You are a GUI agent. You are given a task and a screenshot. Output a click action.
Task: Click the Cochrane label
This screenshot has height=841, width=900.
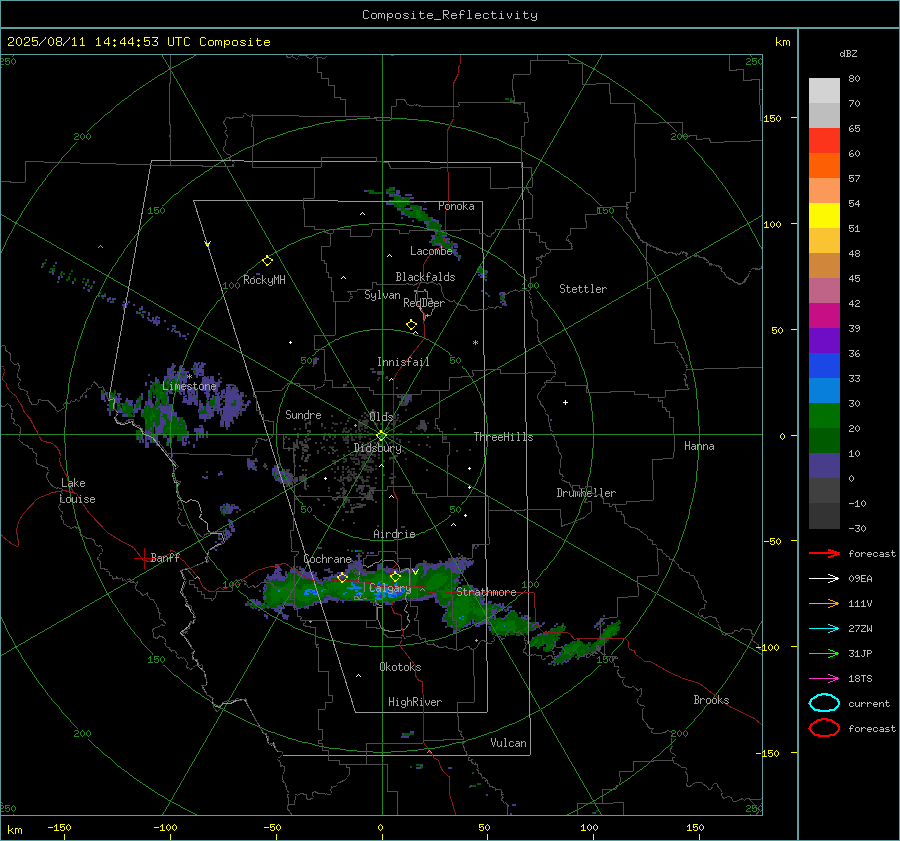pos(327,559)
